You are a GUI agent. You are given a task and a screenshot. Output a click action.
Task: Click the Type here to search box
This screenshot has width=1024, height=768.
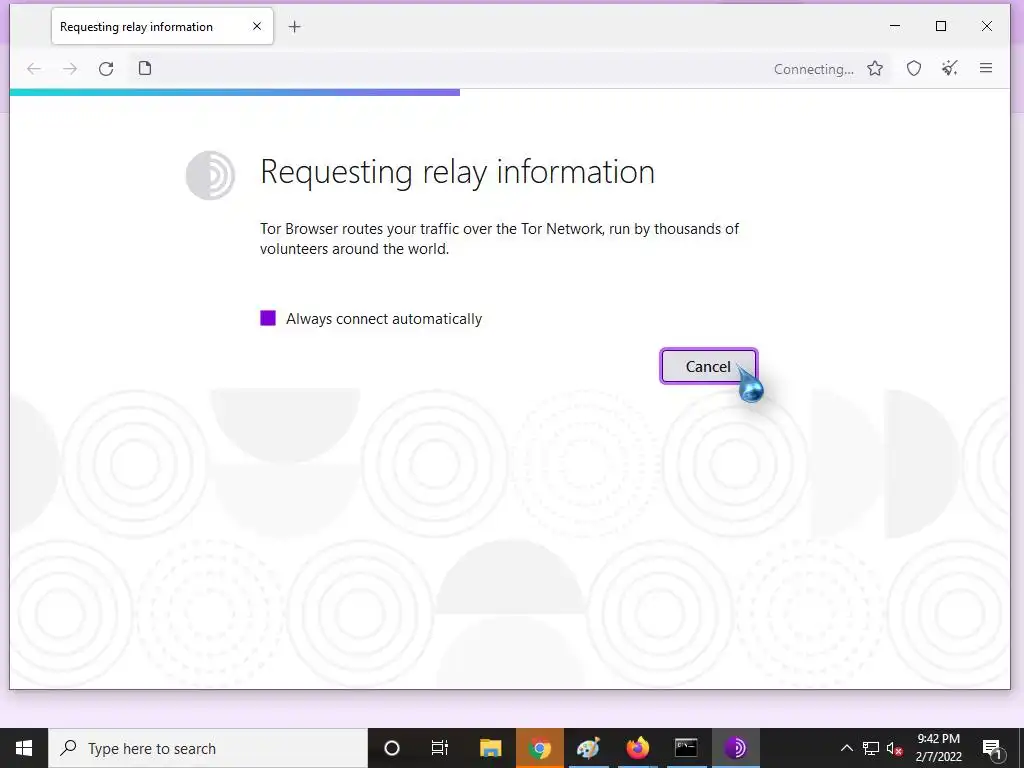tap(208, 748)
